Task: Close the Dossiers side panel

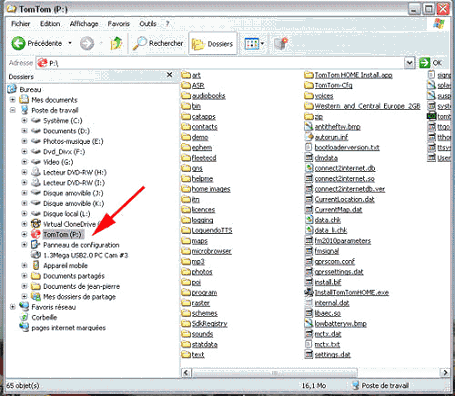Action: point(169,75)
